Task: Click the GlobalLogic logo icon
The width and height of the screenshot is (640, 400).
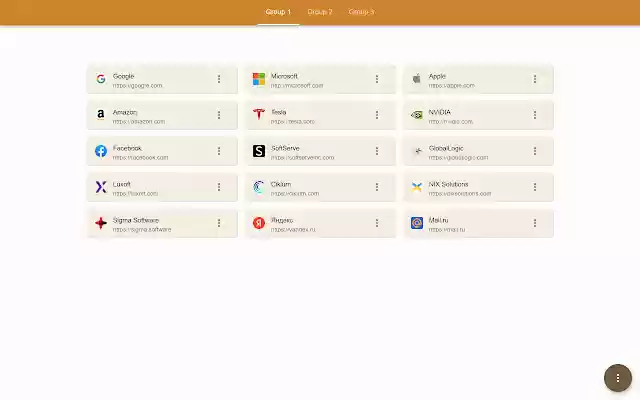Action: (417, 151)
